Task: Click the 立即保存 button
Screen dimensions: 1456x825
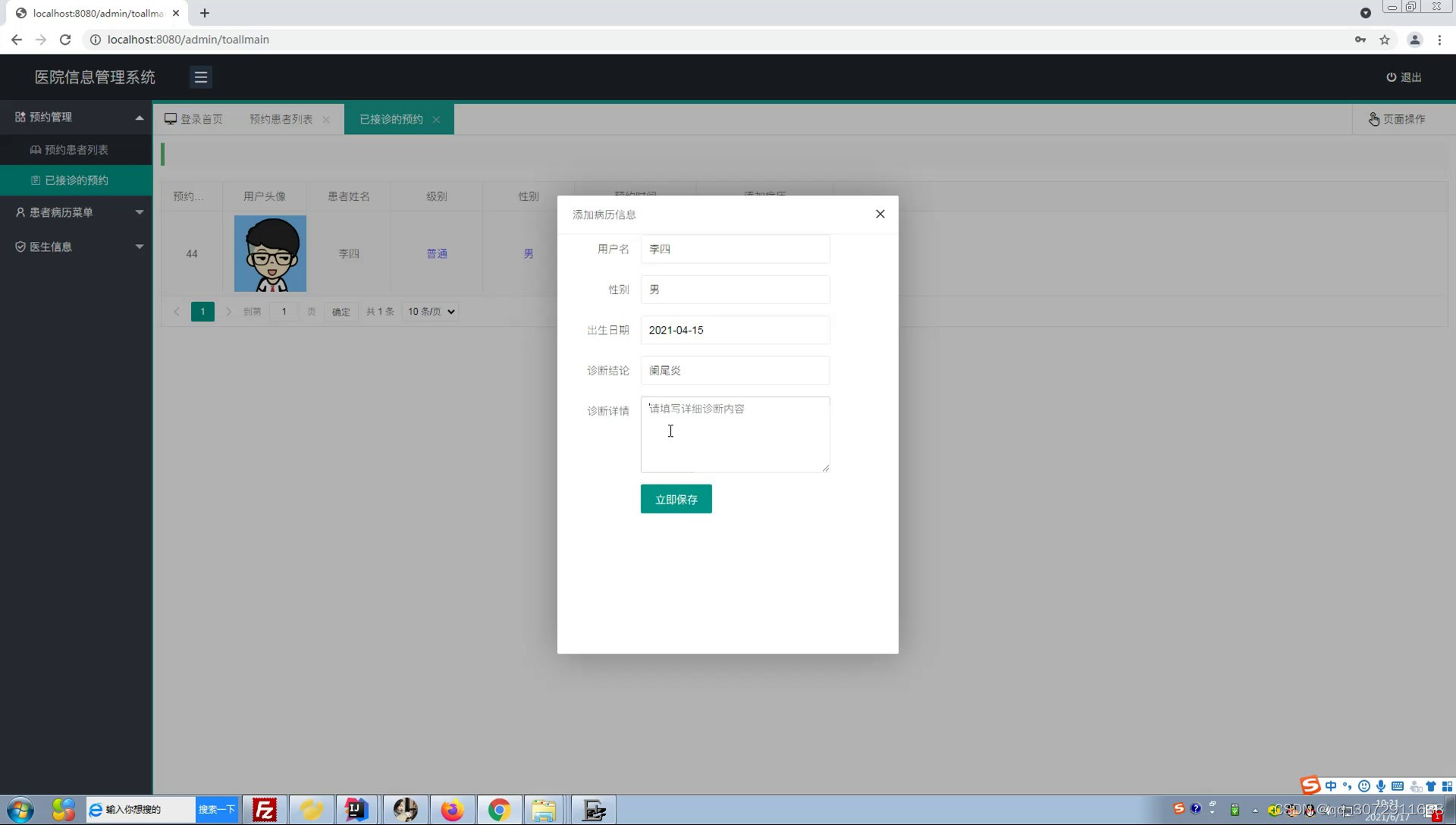Action: click(x=676, y=499)
